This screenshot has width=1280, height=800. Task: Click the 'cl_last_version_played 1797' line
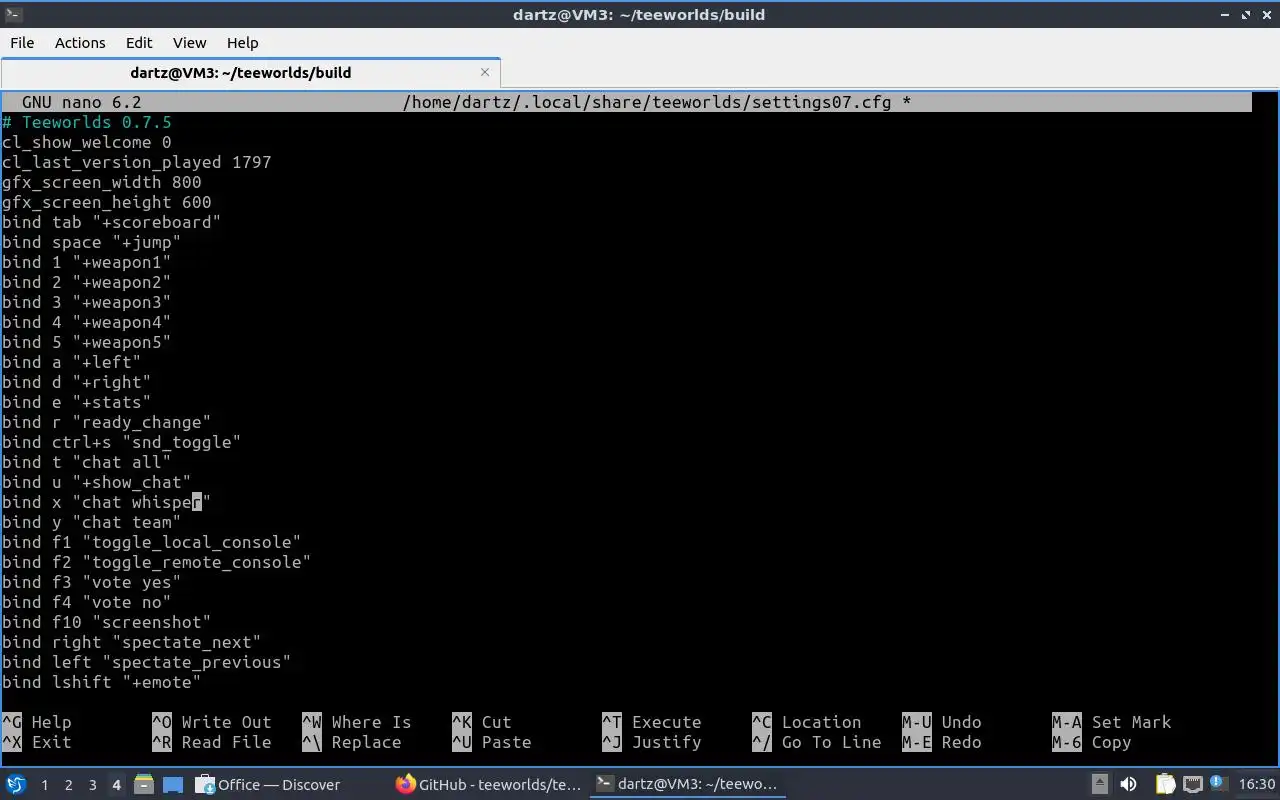click(137, 162)
